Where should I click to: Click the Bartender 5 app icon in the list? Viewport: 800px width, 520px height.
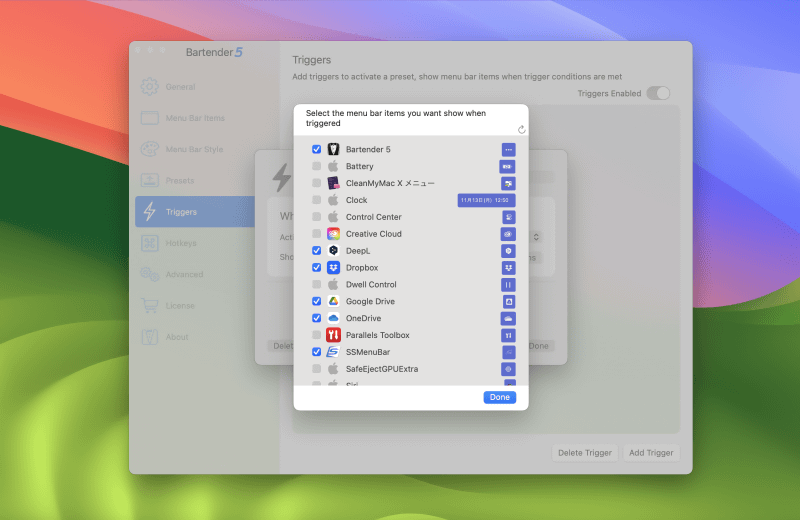(333, 149)
